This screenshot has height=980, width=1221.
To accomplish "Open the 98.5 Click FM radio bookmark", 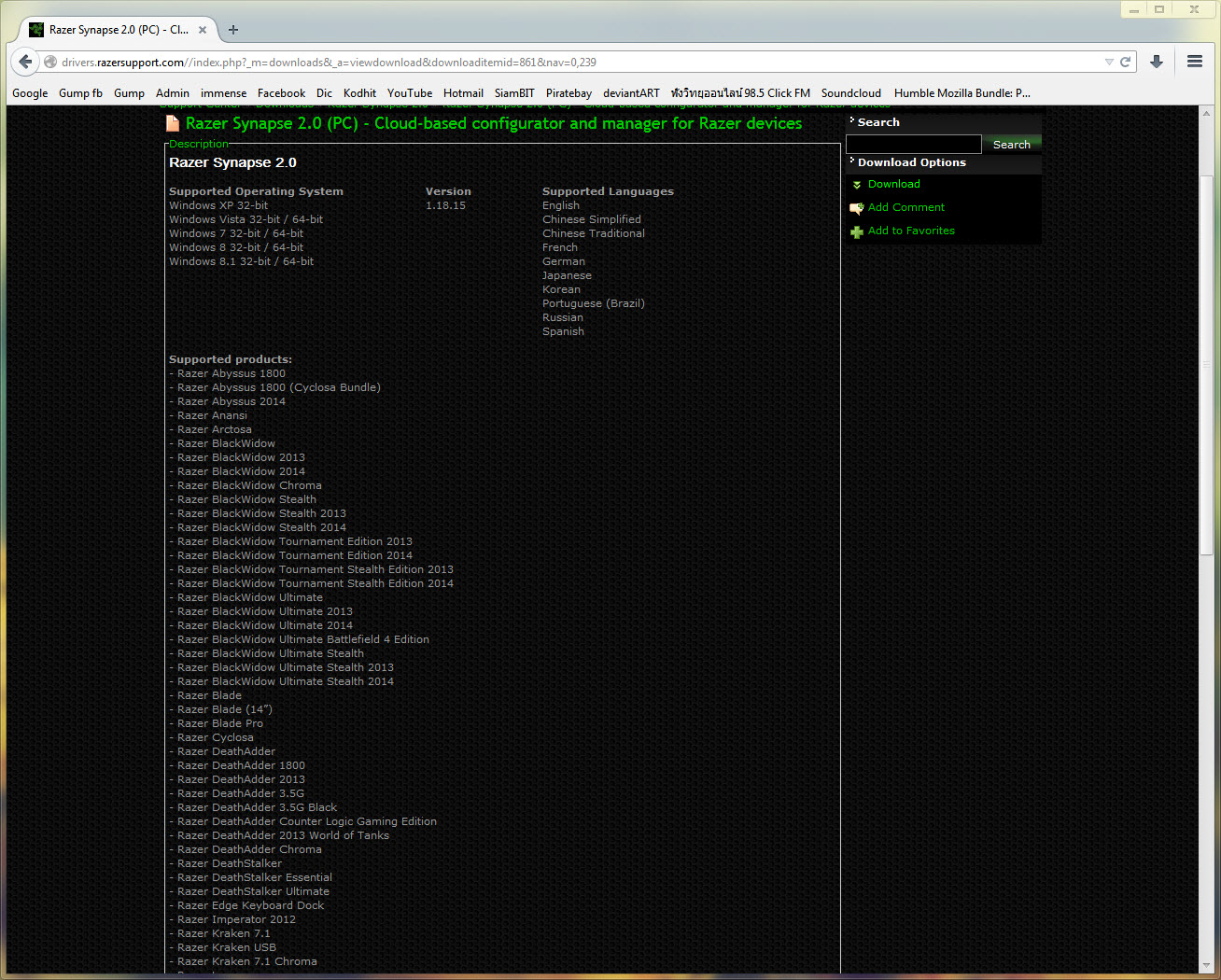I will [740, 93].
